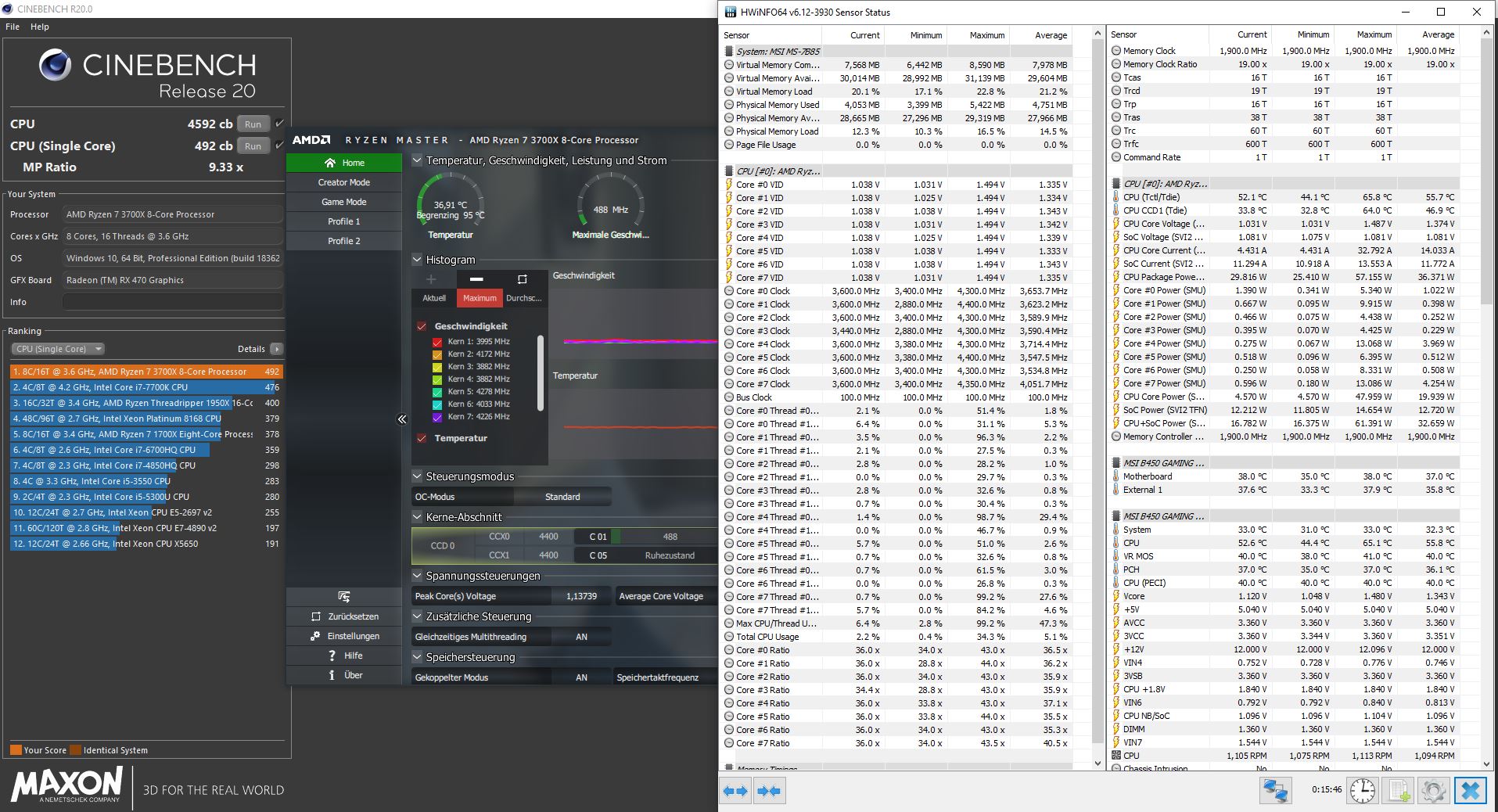This screenshot has height=812, width=1498.
Task: Click the chip icon beside left CPU [#0] group
Action: [x=729, y=171]
